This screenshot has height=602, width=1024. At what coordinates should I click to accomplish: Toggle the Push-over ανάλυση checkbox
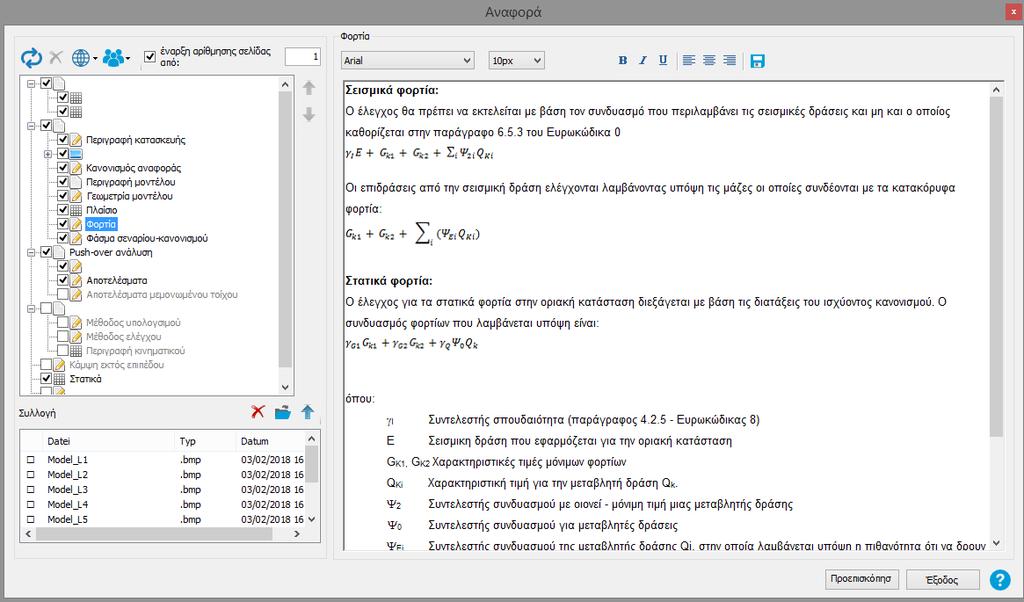click(46, 252)
